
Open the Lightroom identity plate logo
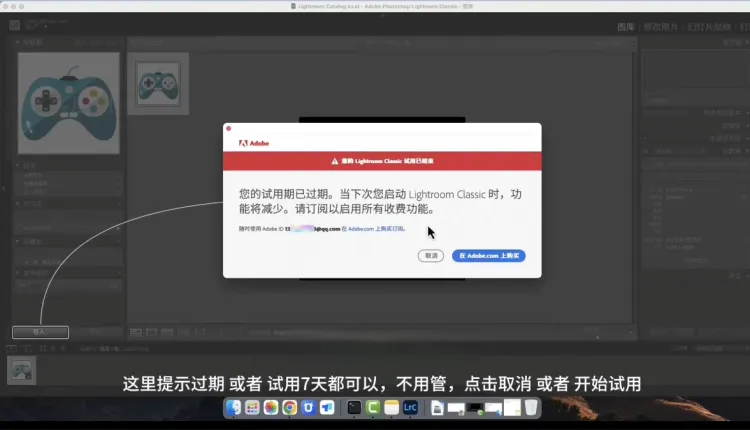click(x=15, y=25)
